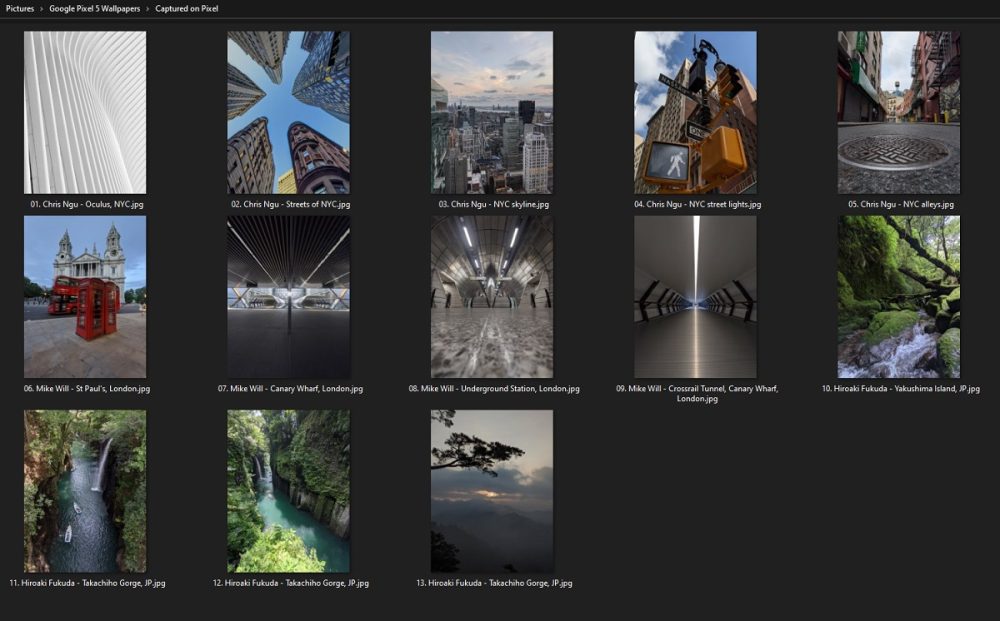Click the NYC skyline photo thumbnail

pos(491,112)
